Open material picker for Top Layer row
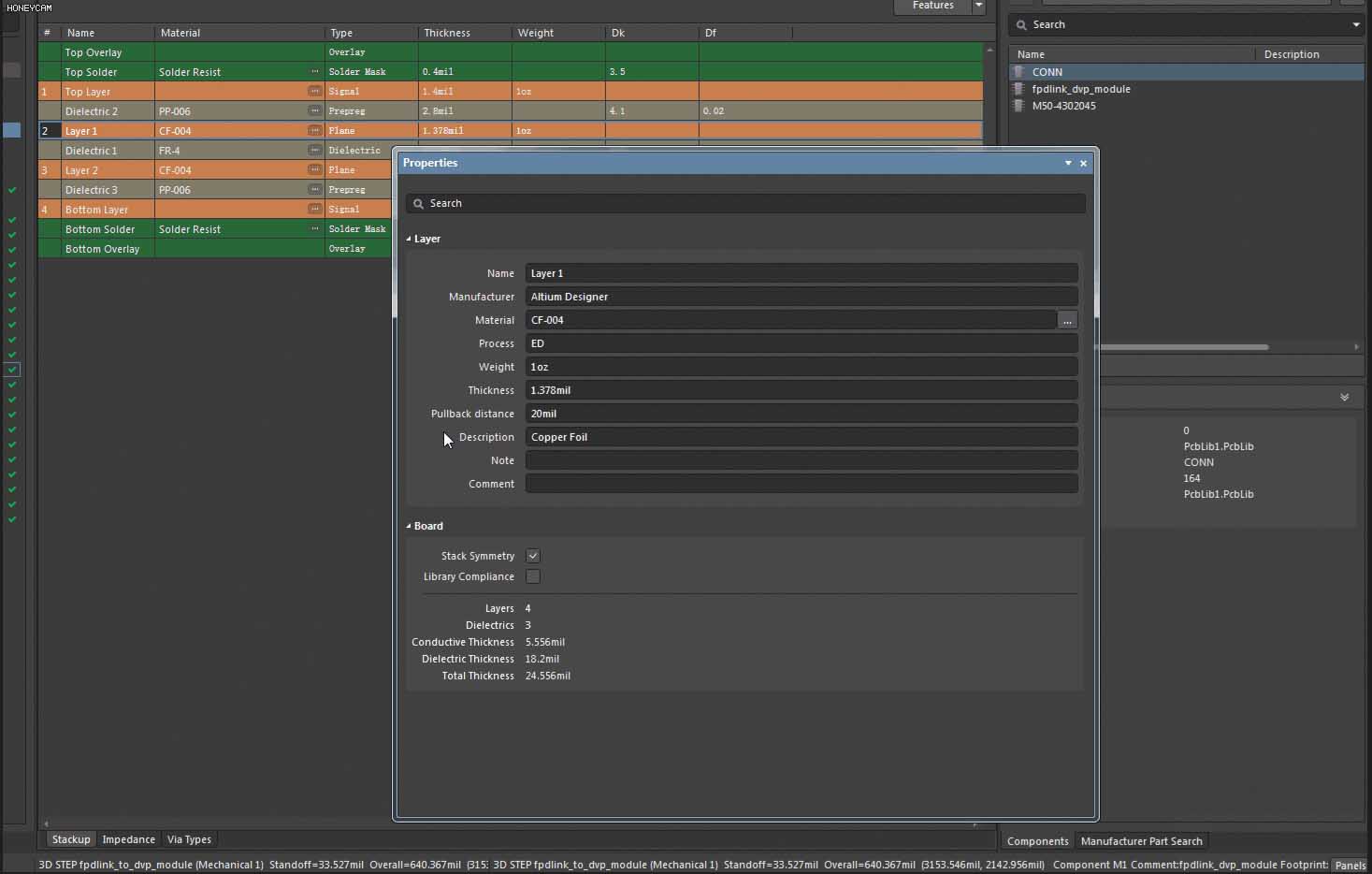 click(x=314, y=92)
